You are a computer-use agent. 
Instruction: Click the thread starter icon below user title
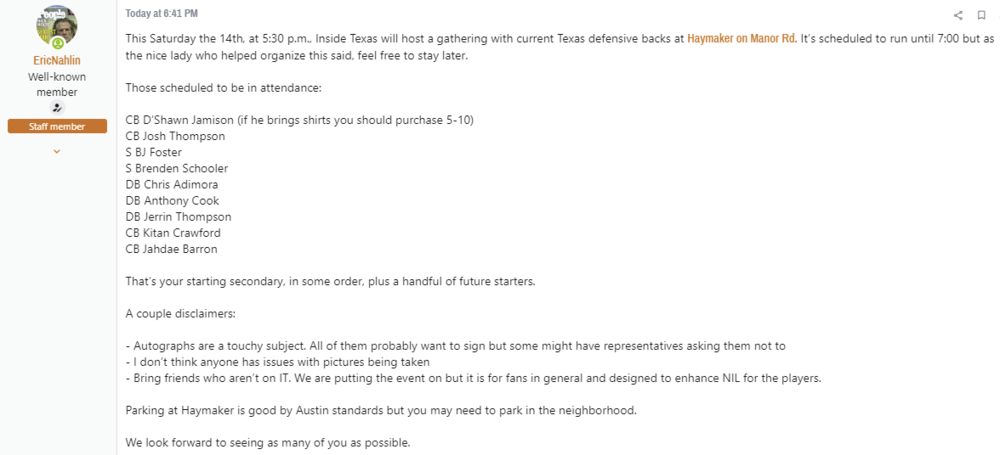pos(57,107)
